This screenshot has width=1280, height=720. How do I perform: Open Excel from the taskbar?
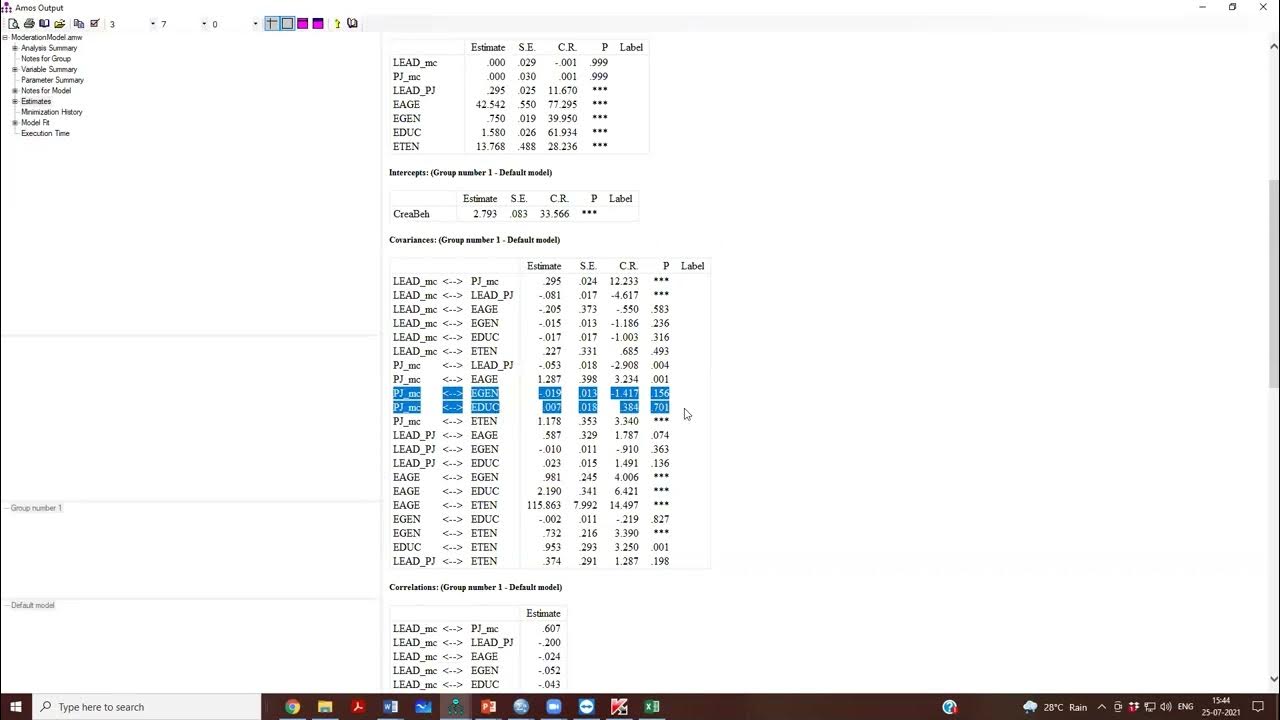coord(652,707)
